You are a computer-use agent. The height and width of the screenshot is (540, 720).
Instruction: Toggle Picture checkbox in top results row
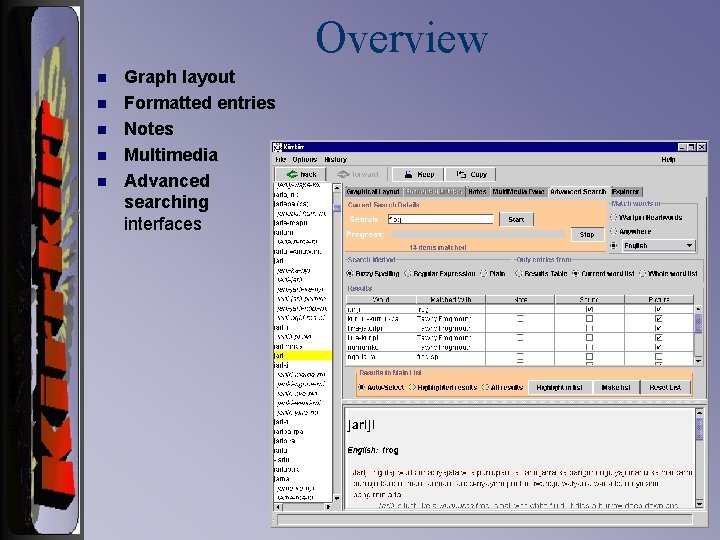[x=658, y=309]
